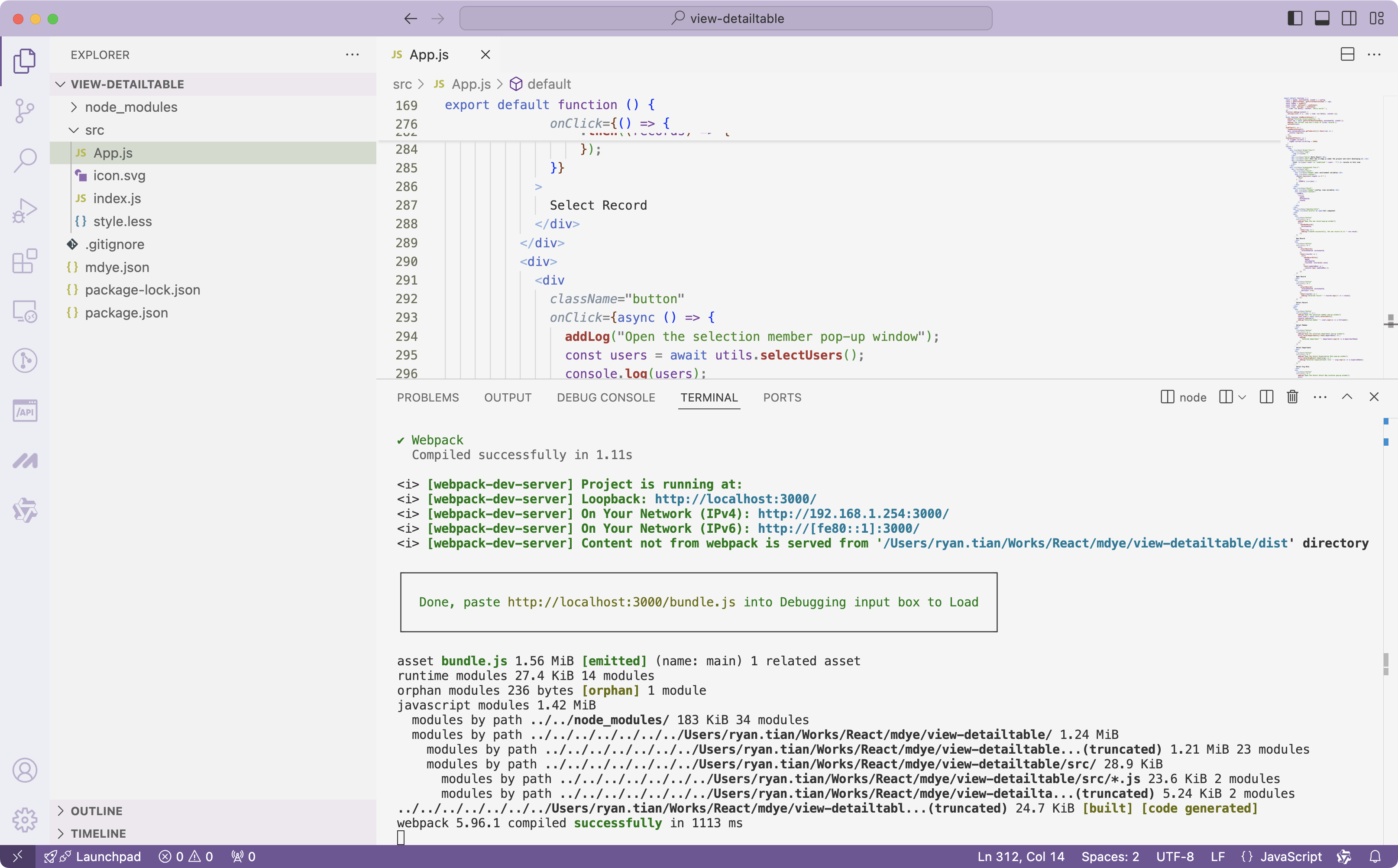
Task: Open style.less in explorer
Action: pyautogui.click(x=213, y=222)
